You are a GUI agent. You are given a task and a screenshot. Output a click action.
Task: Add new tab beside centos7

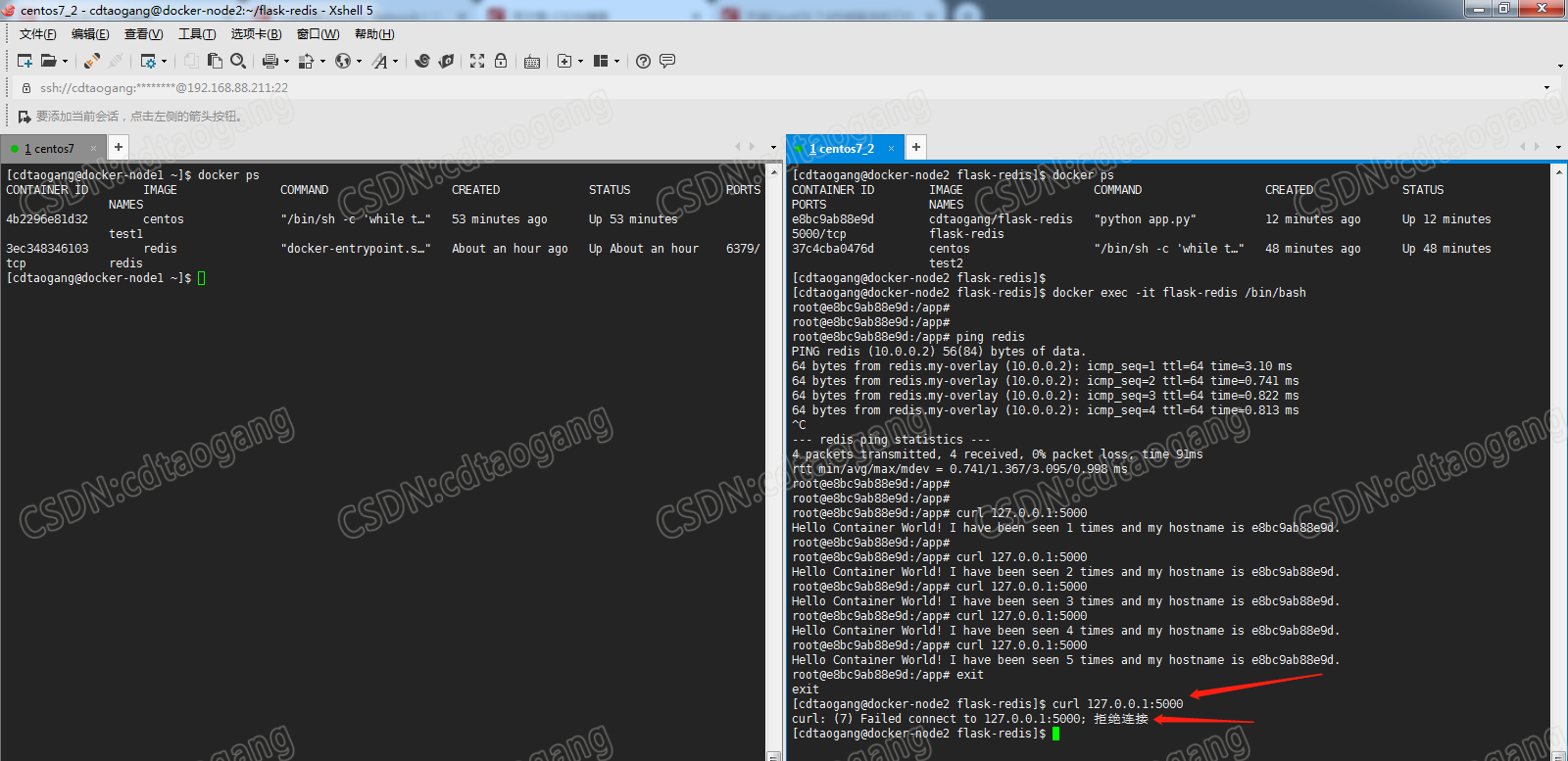(118, 147)
